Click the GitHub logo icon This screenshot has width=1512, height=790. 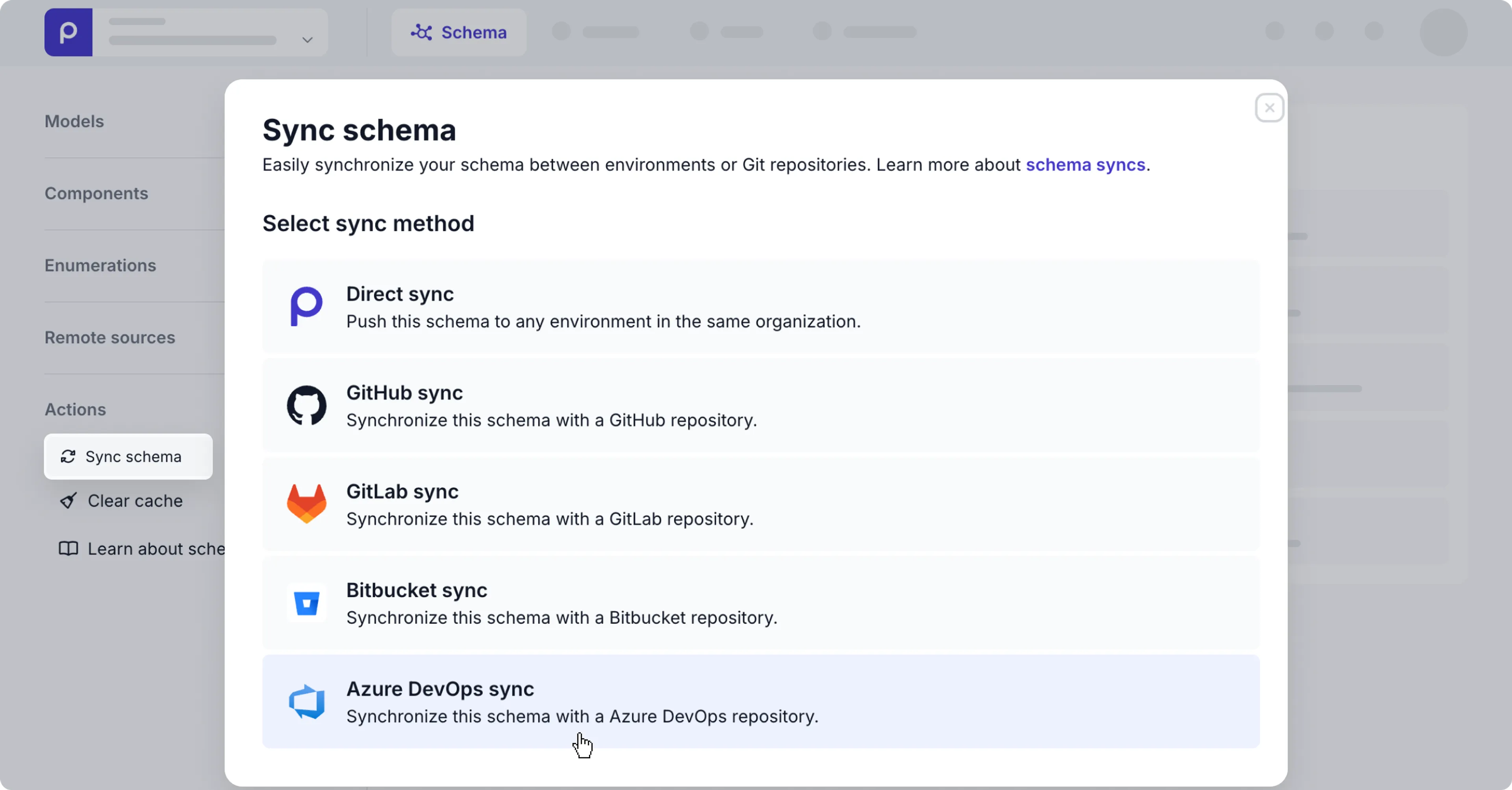(x=306, y=405)
